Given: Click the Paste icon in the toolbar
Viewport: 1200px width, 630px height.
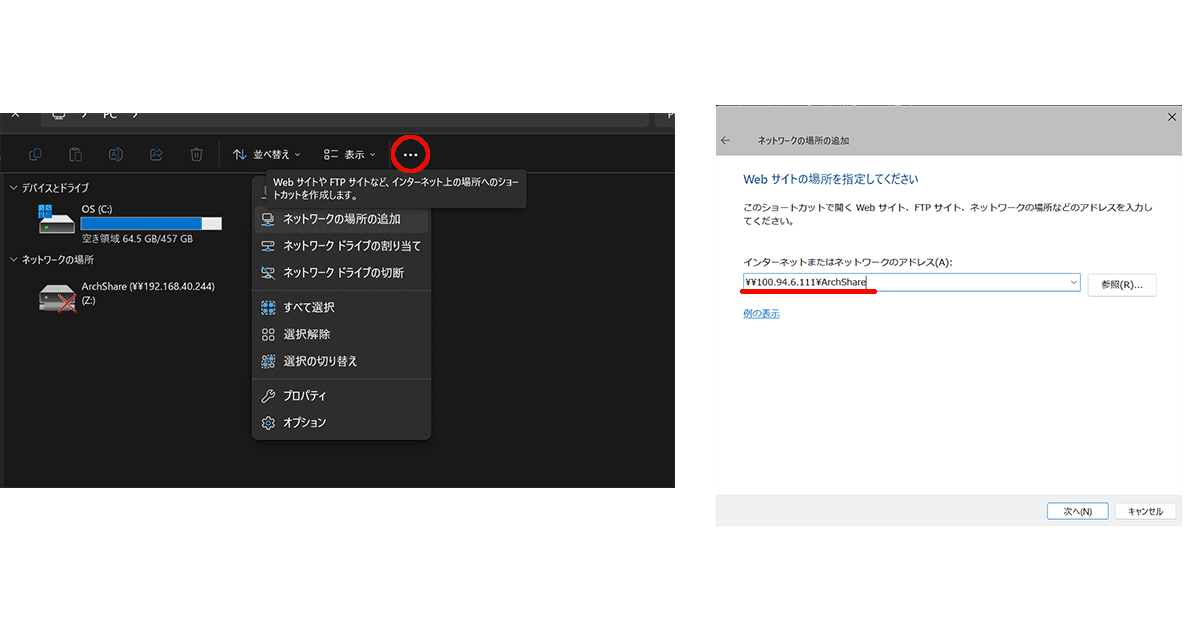Looking at the screenshot, I should pyautogui.click(x=75, y=154).
